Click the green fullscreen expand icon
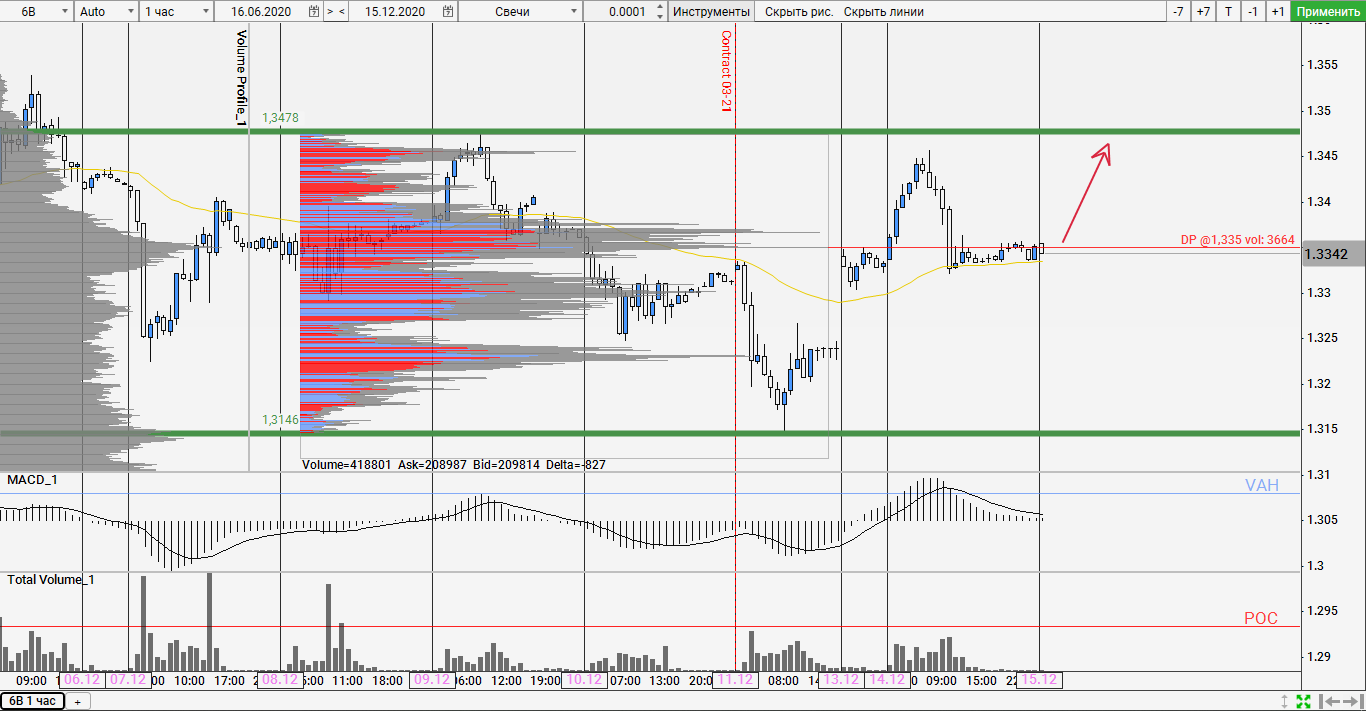The height and width of the screenshot is (711, 1366). pos(1303,701)
